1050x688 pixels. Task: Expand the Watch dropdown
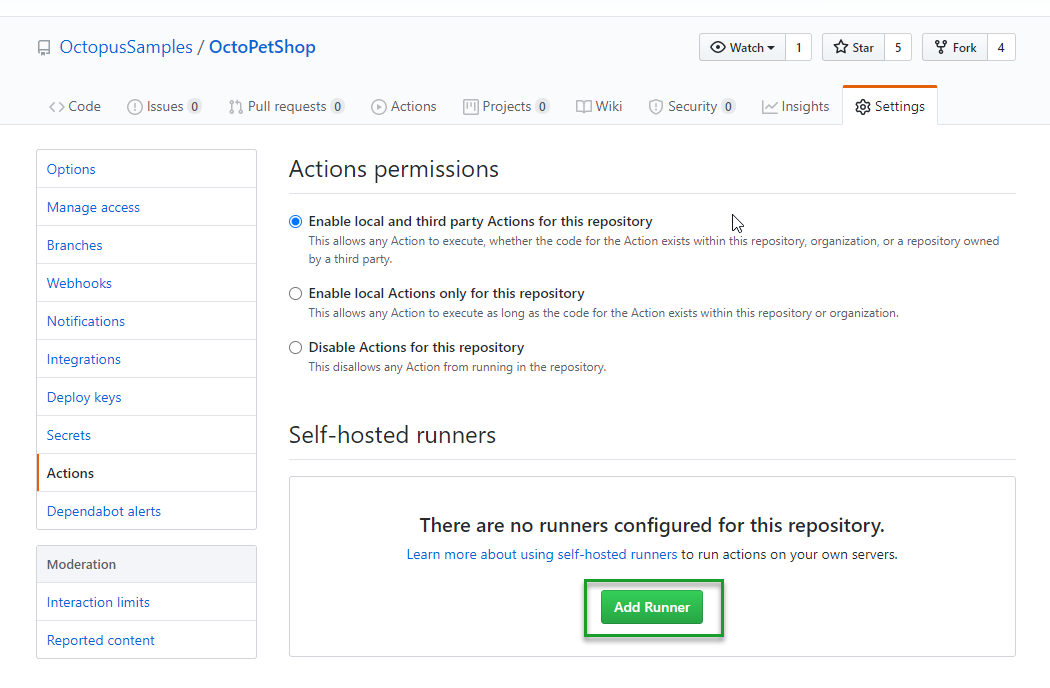pyautogui.click(x=742, y=48)
